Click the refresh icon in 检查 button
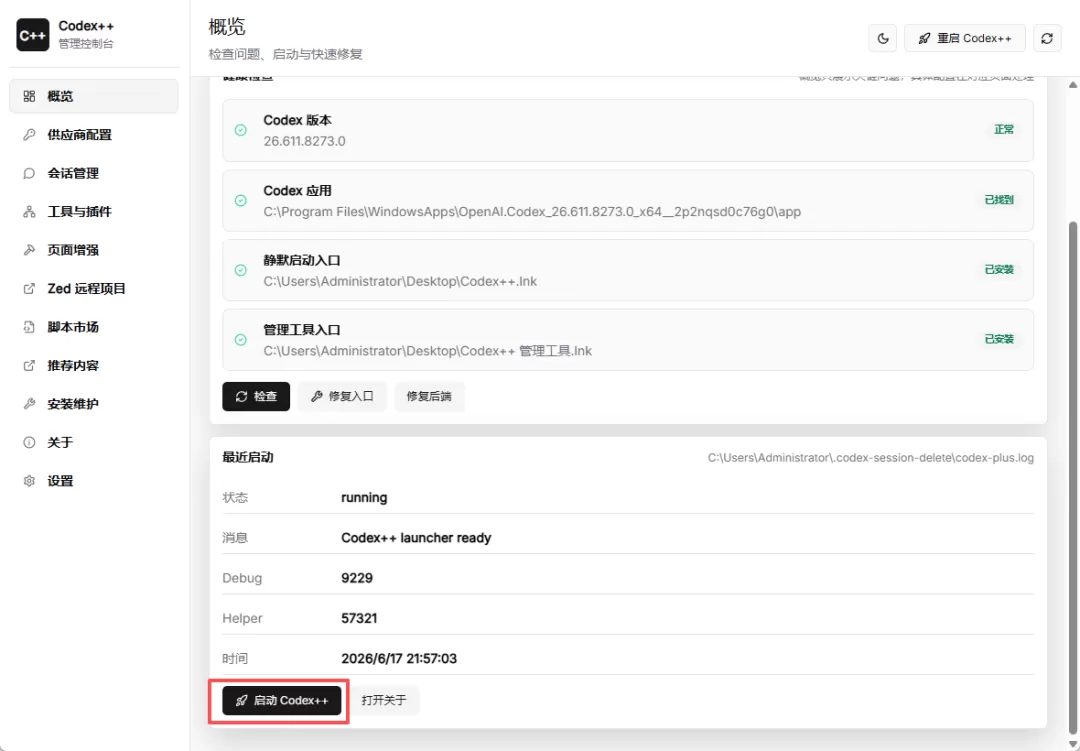Screen dimensions: 1080x751 [242, 396]
